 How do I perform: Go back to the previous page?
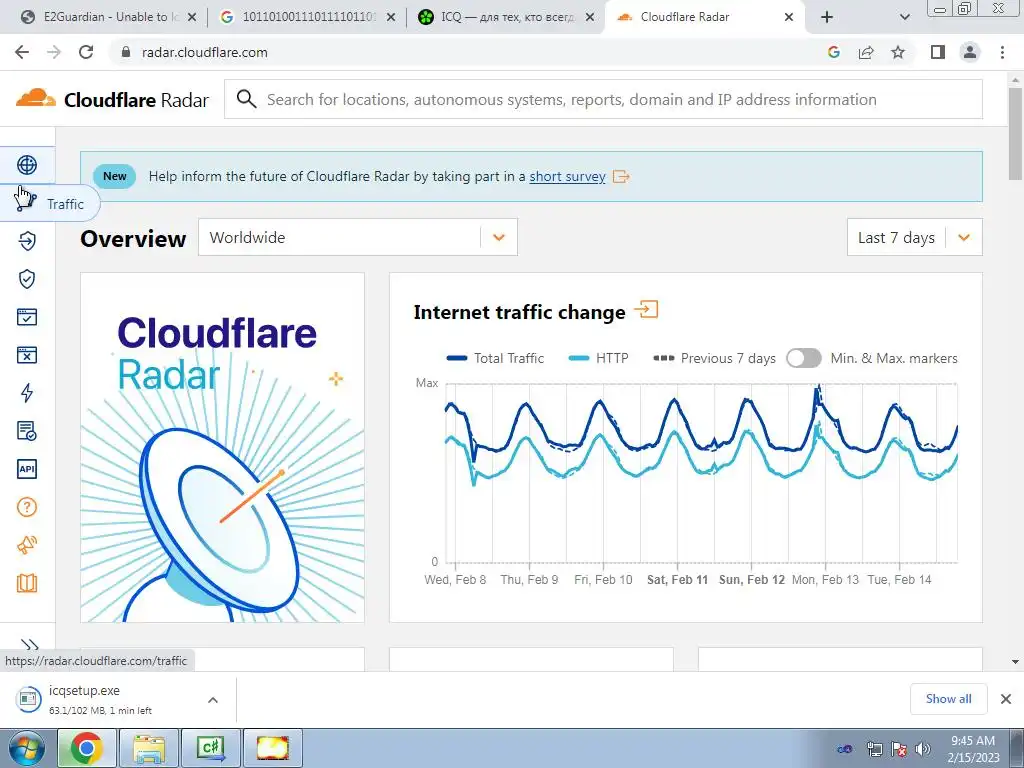point(22,52)
